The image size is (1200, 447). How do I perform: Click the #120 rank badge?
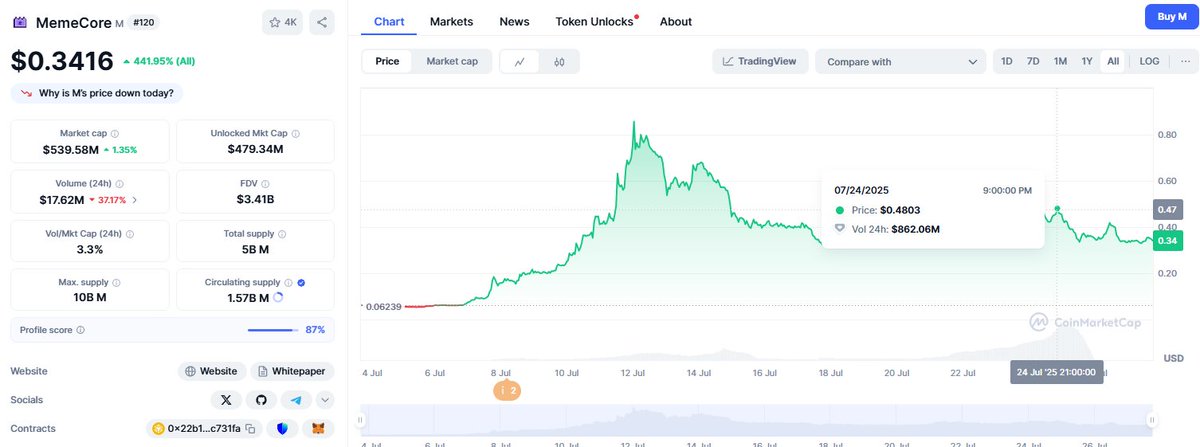pyautogui.click(x=143, y=21)
